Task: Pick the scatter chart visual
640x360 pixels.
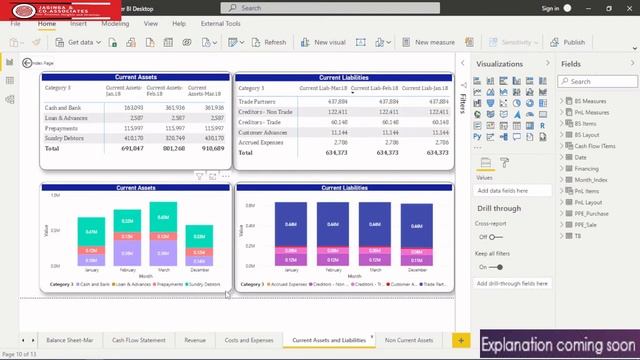Action: coord(504,103)
